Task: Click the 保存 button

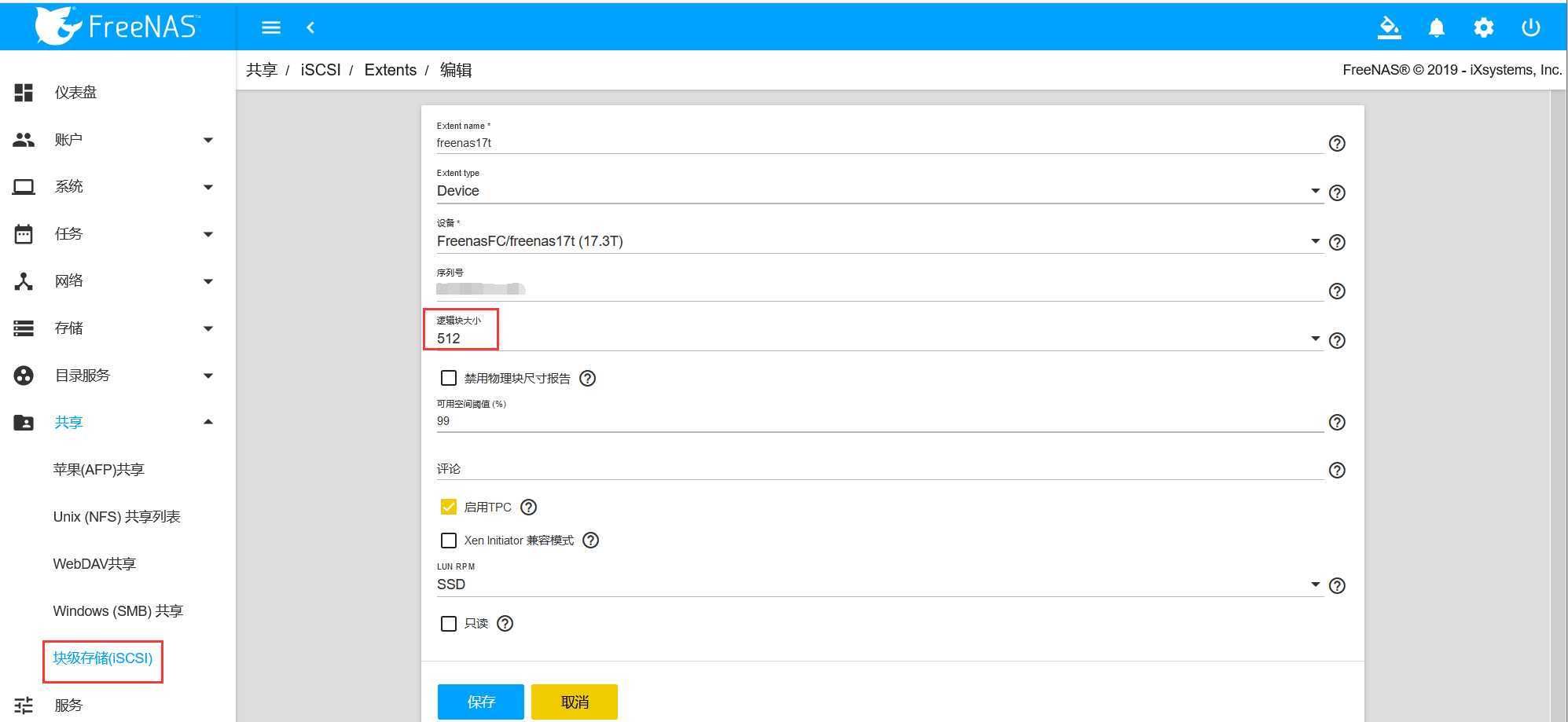Action: (x=480, y=702)
